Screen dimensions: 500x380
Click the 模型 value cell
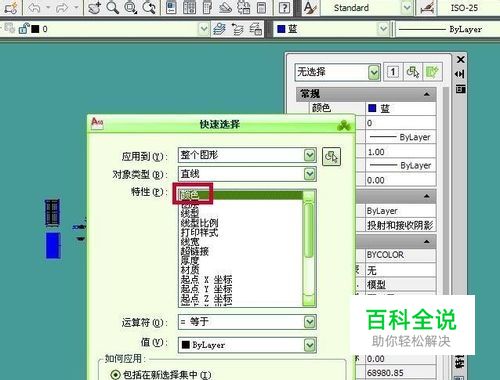click(401, 284)
